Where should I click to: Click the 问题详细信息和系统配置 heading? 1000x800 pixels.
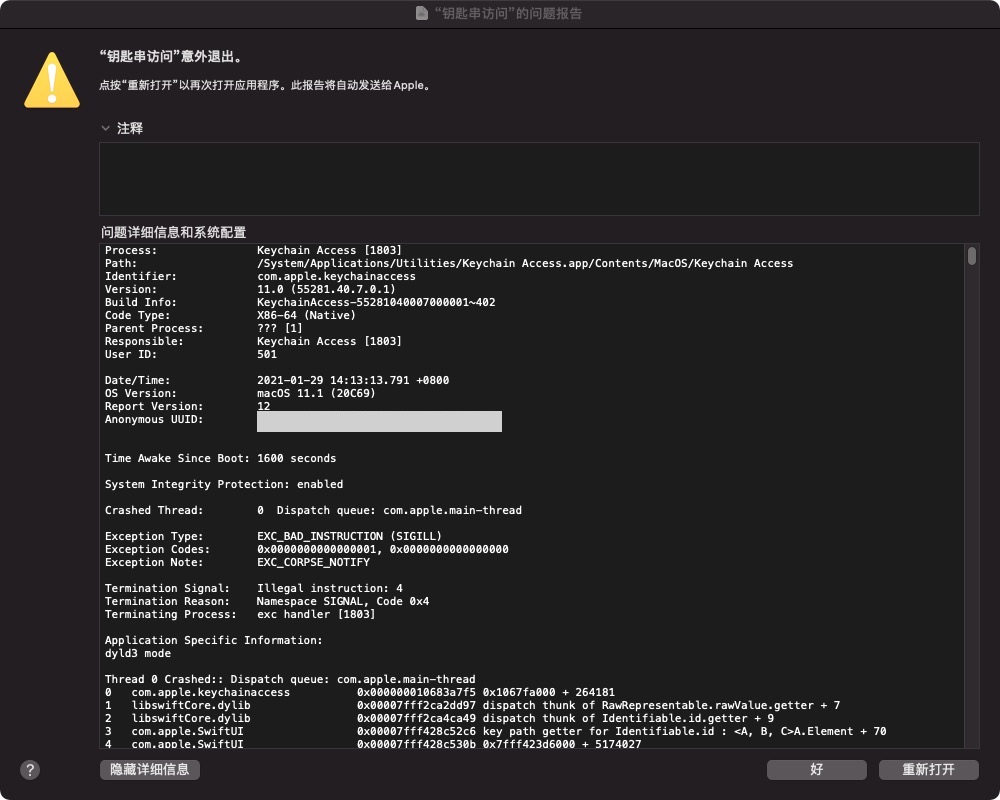[x=173, y=232]
